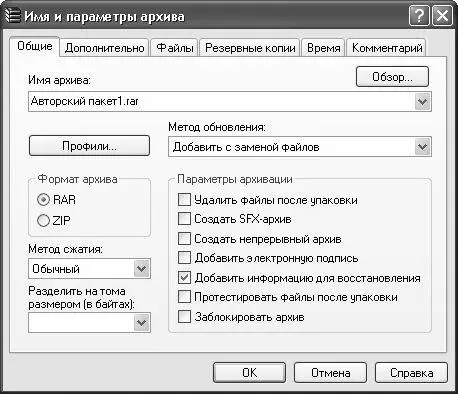Enable Протестировать файлы после упаковки
Screen dimensions: 458x394
click(x=184, y=297)
